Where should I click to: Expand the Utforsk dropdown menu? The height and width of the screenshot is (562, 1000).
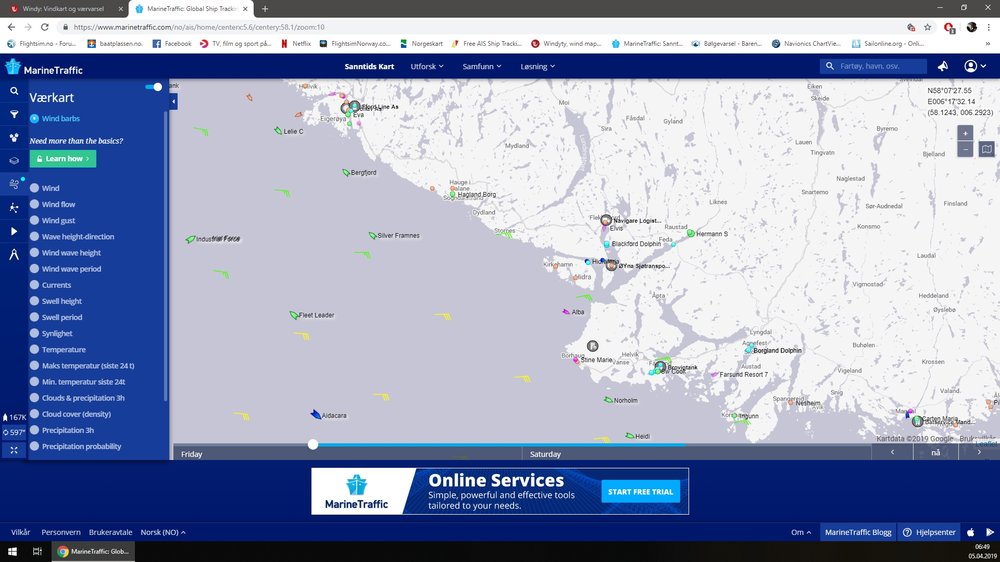pos(427,66)
